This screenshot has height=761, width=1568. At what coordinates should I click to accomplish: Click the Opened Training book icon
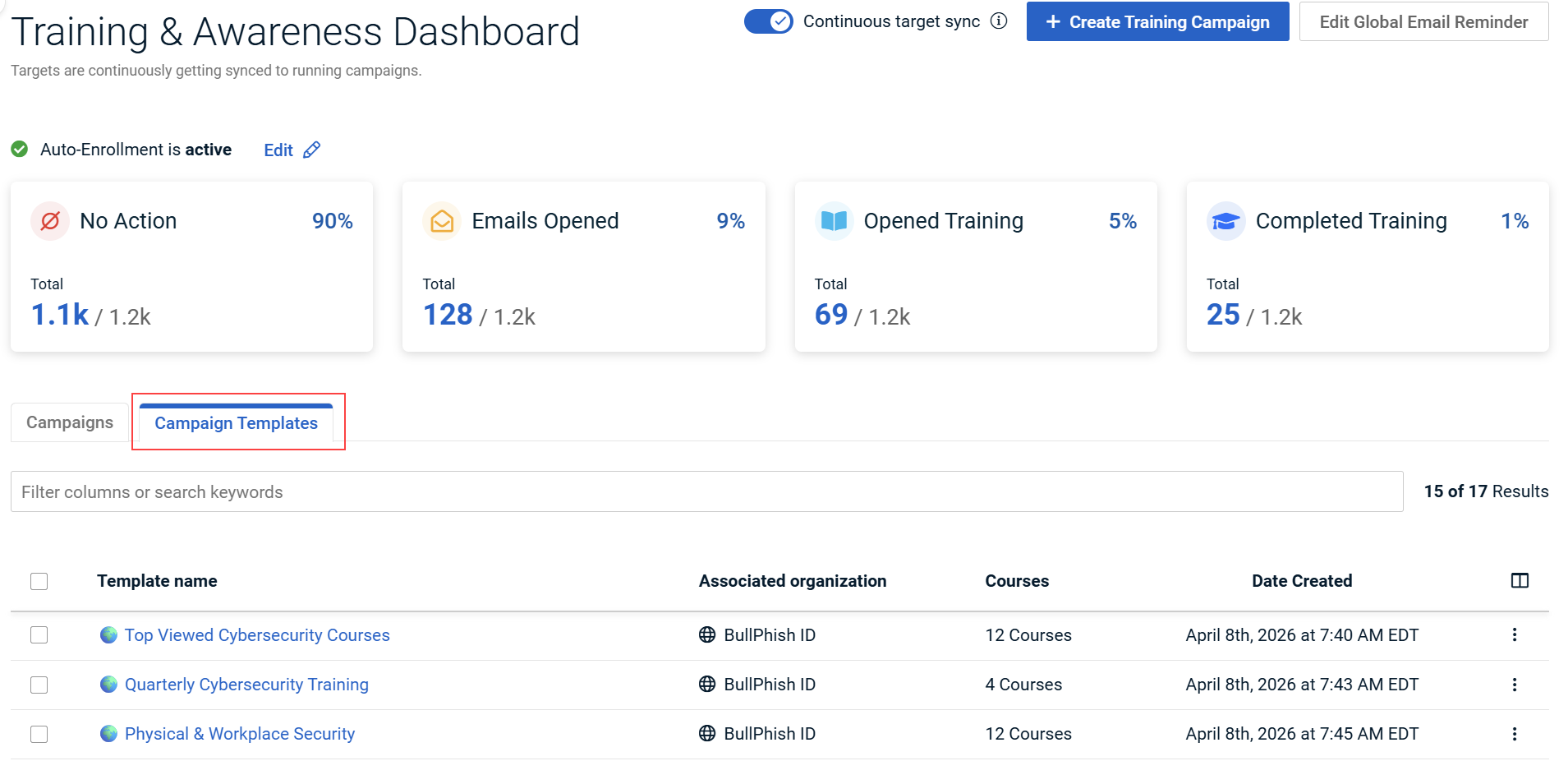coord(834,221)
